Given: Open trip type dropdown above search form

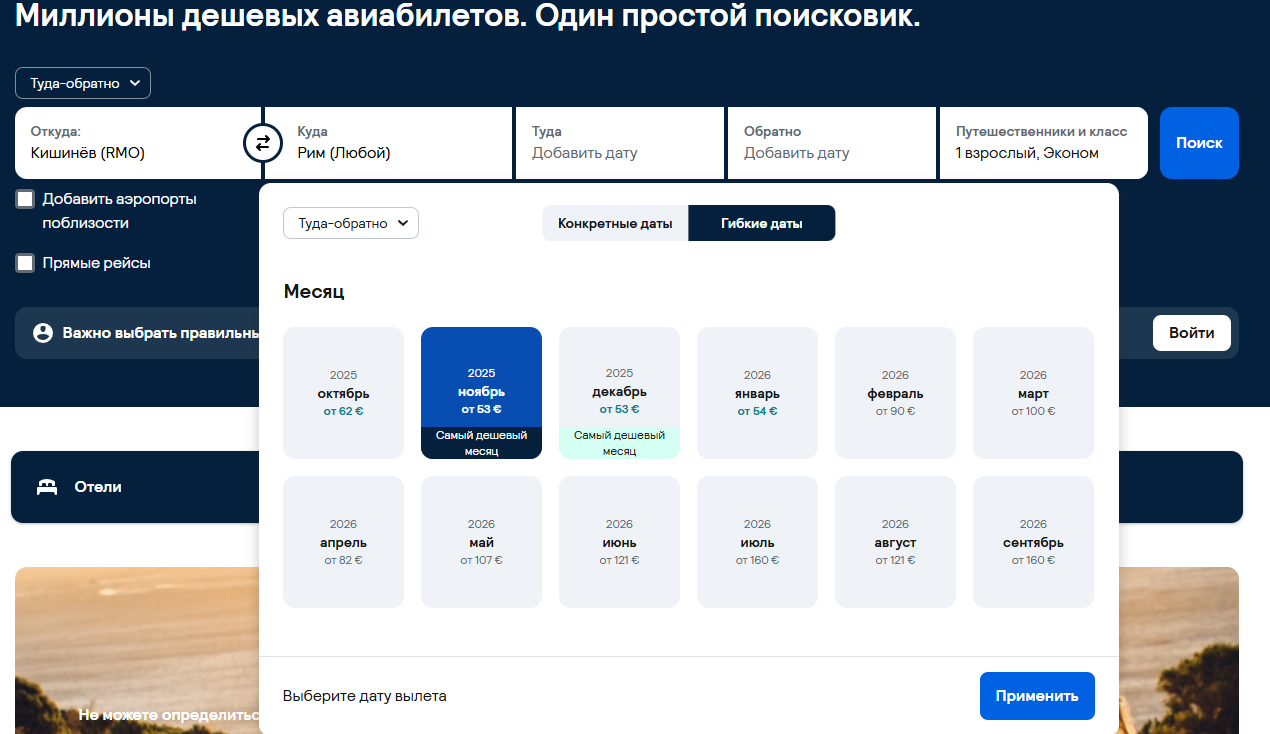Looking at the screenshot, I should 83,83.
